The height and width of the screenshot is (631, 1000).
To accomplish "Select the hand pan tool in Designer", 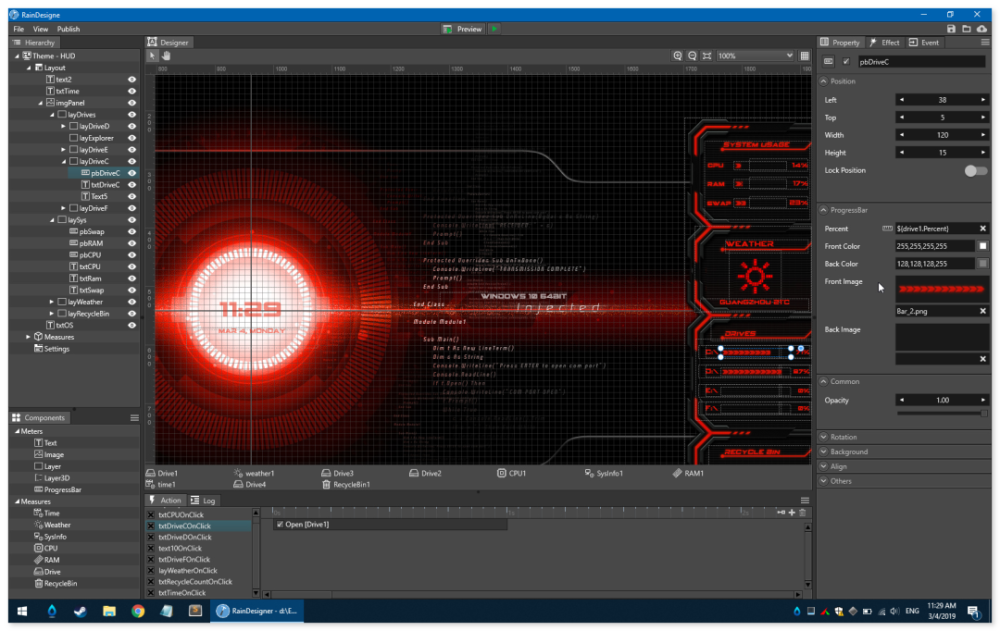I will (166, 56).
